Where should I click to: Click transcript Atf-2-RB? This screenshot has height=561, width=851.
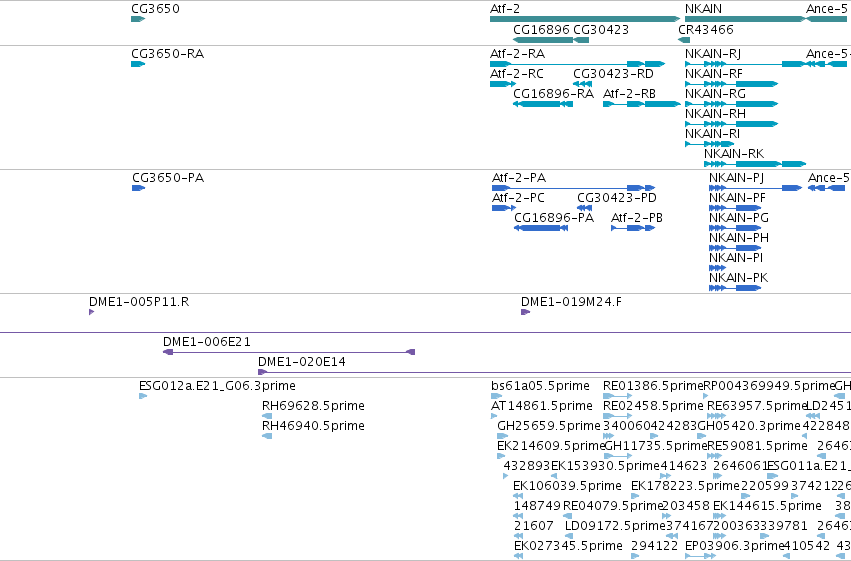tap(642, 104)
